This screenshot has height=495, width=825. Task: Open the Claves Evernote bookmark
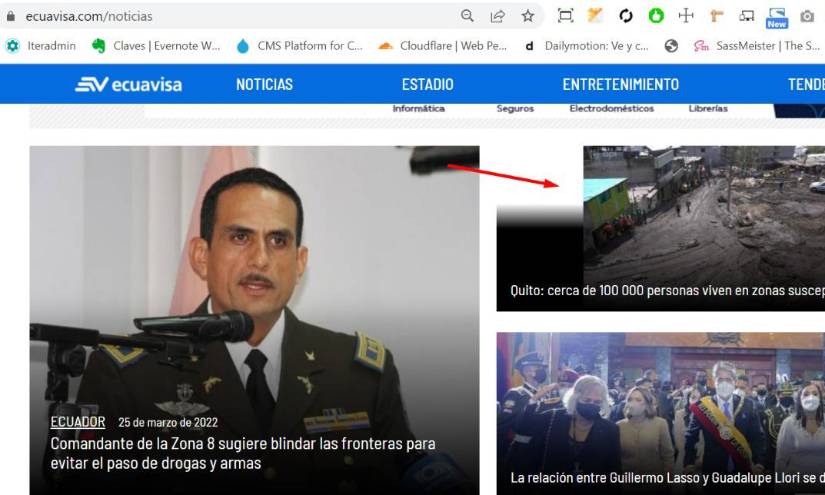156,46
